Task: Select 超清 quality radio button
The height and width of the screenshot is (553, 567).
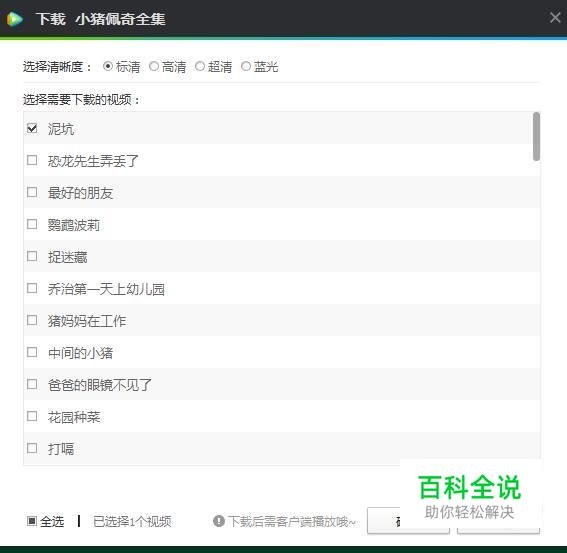Action: coord(200,66)
